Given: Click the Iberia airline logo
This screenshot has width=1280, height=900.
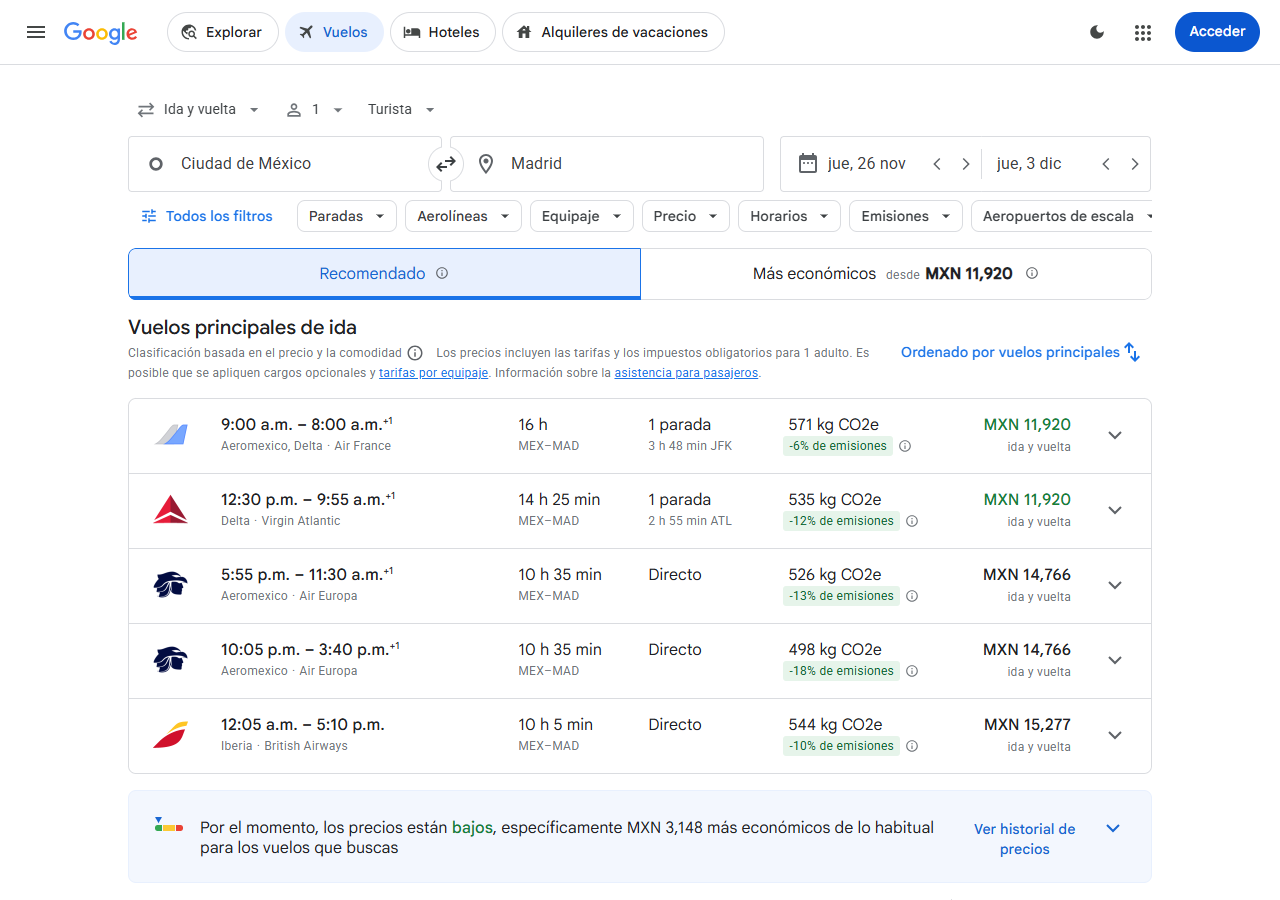Looking at the screenshot, I should tap(171, 735).
